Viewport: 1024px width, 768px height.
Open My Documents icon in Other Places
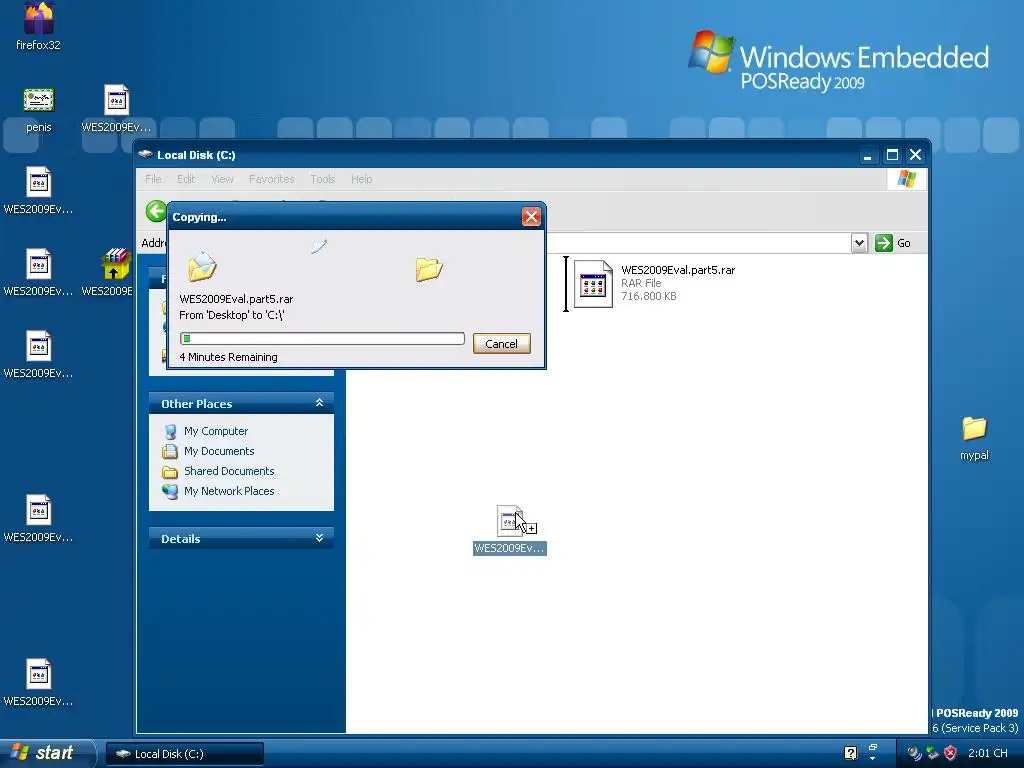pyautogui.click(x=170, y=451)
